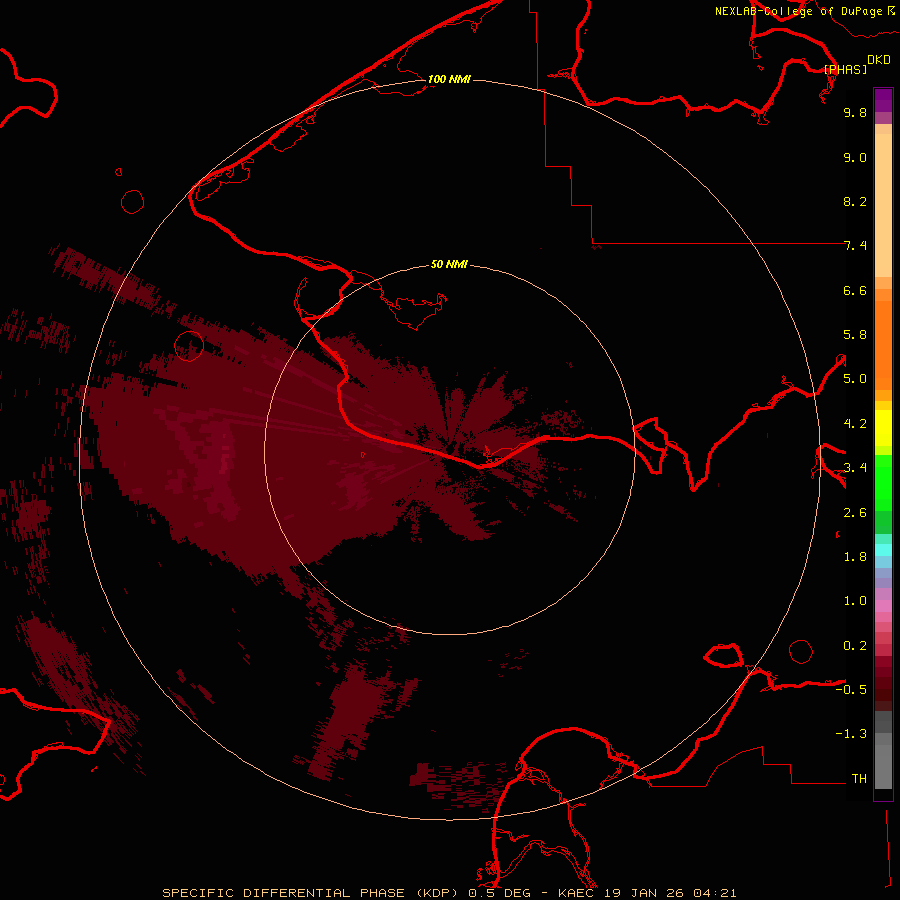Click the 19 JAN 26 date text
Screen dimensions: 900x900
click(643, 893)
